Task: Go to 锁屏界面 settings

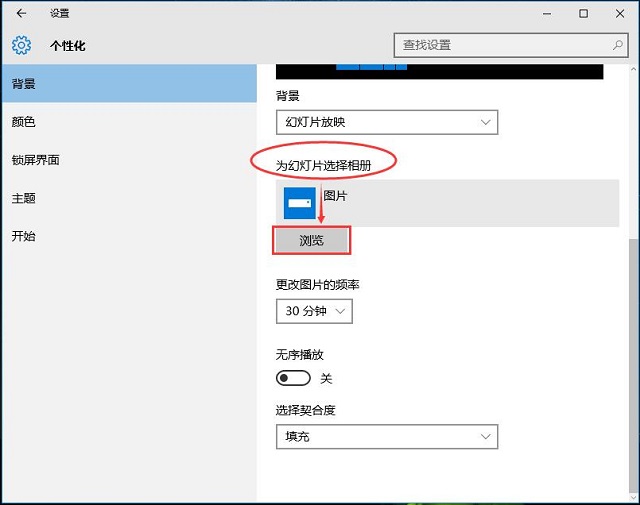Action: pyautogui.click(x=36, y=160)
